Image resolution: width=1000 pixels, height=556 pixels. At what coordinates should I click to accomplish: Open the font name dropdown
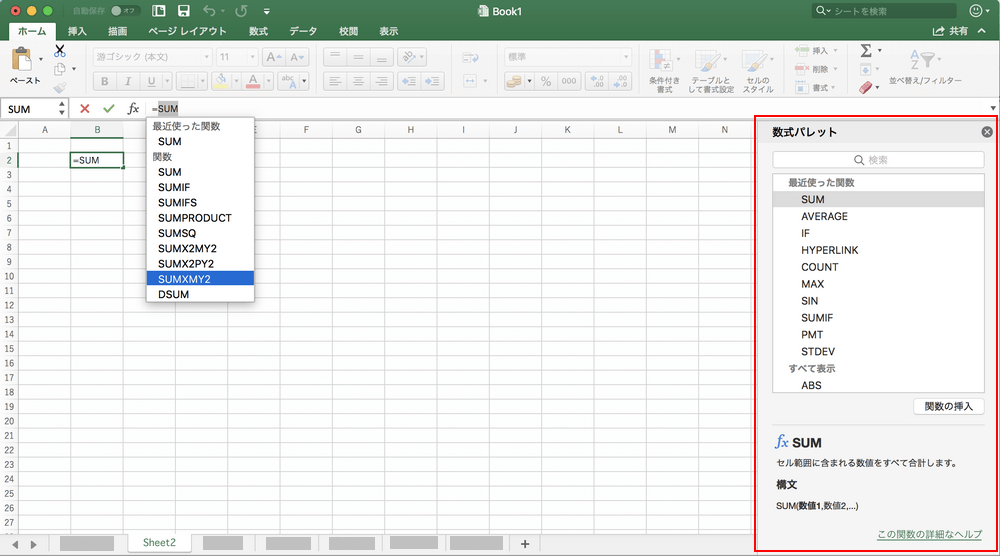[206, 57]
